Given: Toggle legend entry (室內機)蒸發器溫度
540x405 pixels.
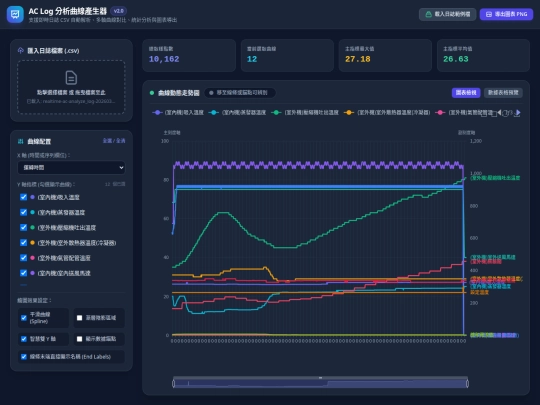Looking at the screenshot, I should coord(238,112).
